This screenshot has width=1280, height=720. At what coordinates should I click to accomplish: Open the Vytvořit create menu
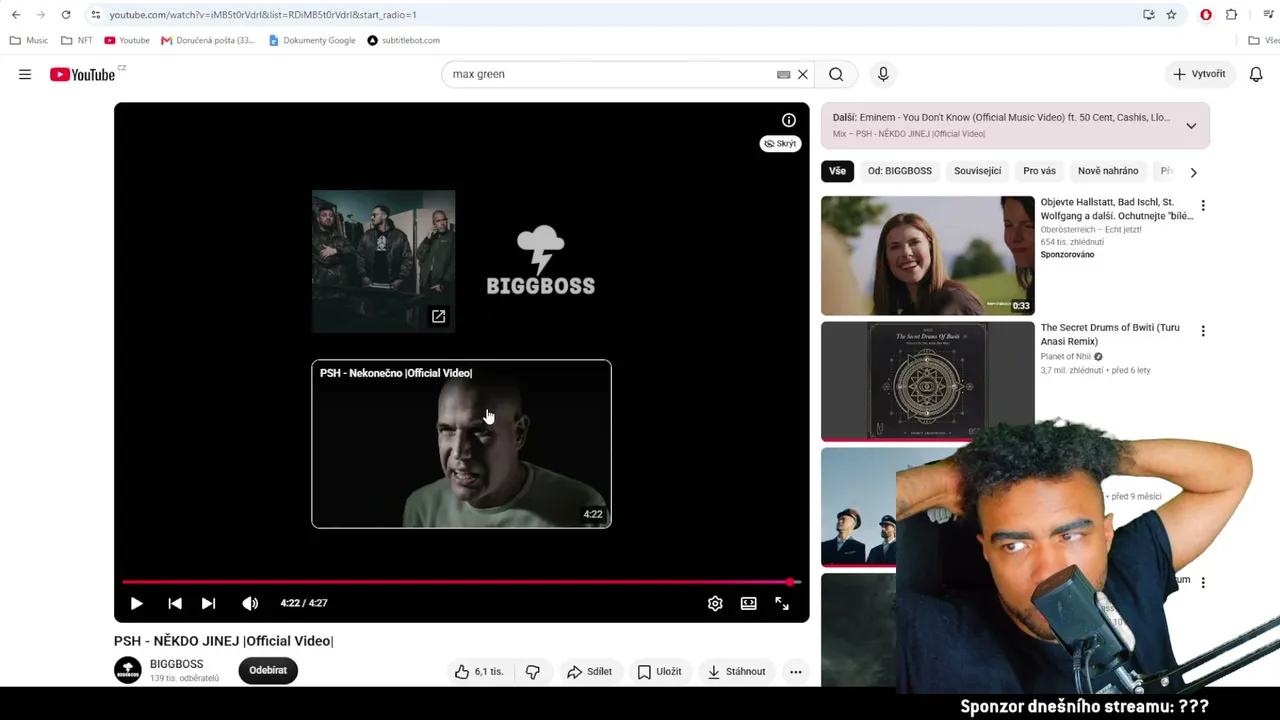point(1199,74)
